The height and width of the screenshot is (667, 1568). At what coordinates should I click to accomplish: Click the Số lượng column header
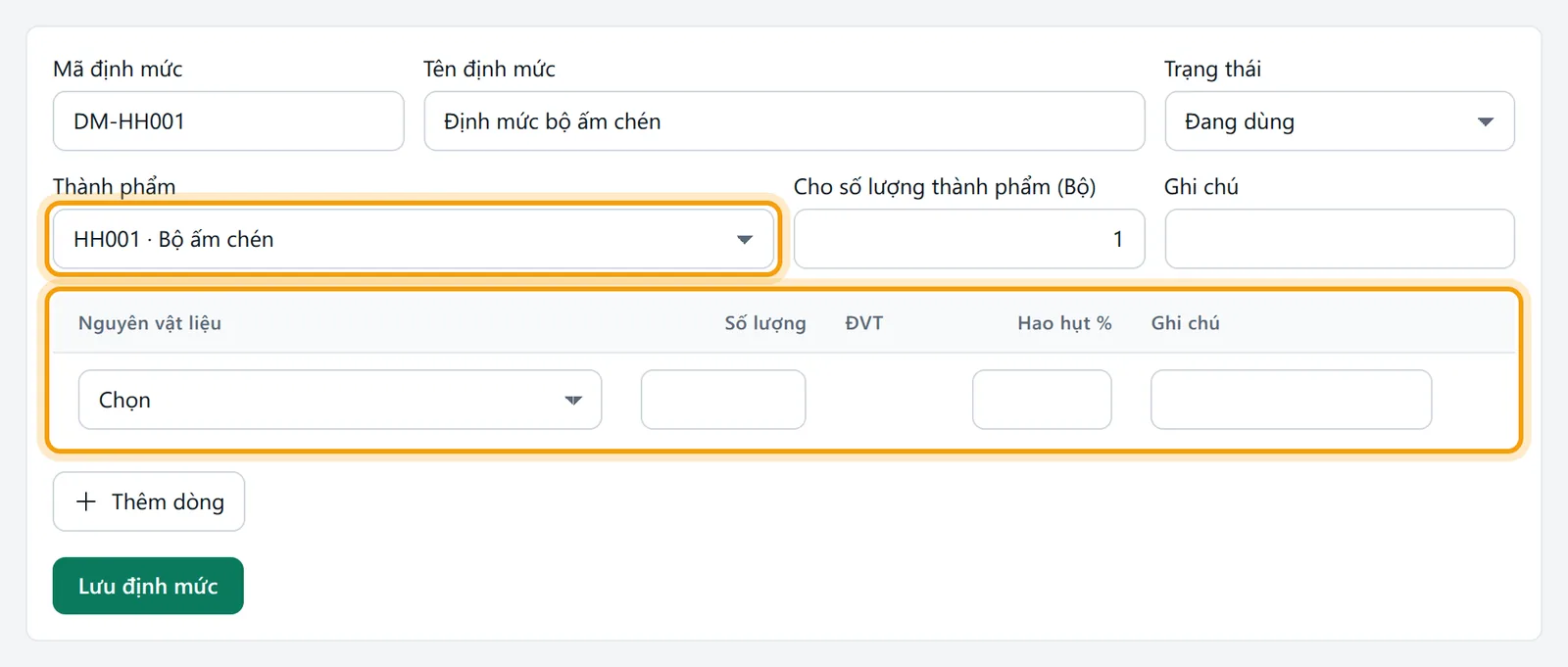[x=765, y=323]
